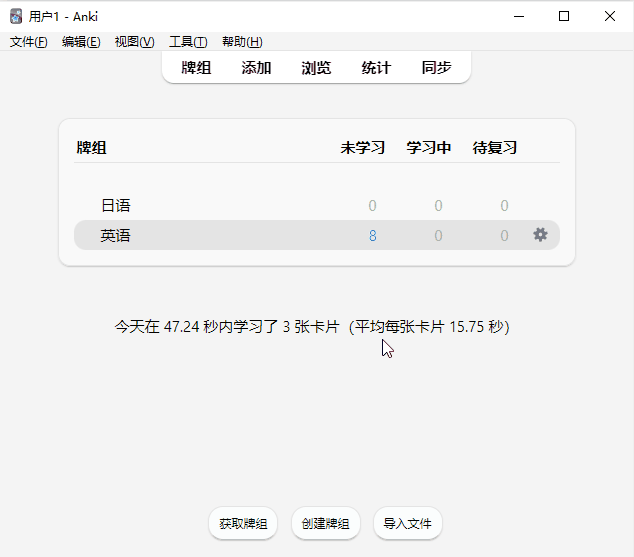Show 统计 statistics

click(376, 68)
